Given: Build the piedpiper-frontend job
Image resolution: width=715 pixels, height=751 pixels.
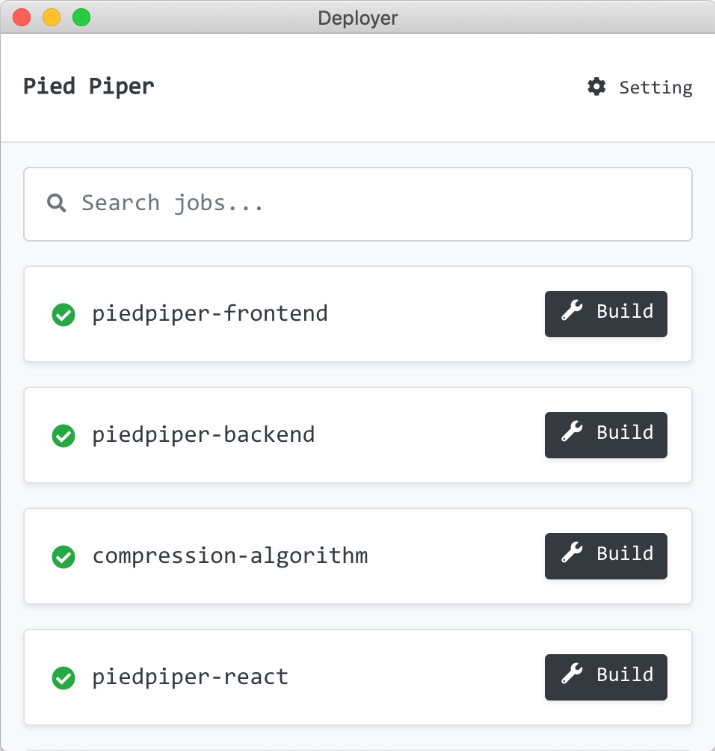Looking at the screenshot, I should [x=606, y=314].
